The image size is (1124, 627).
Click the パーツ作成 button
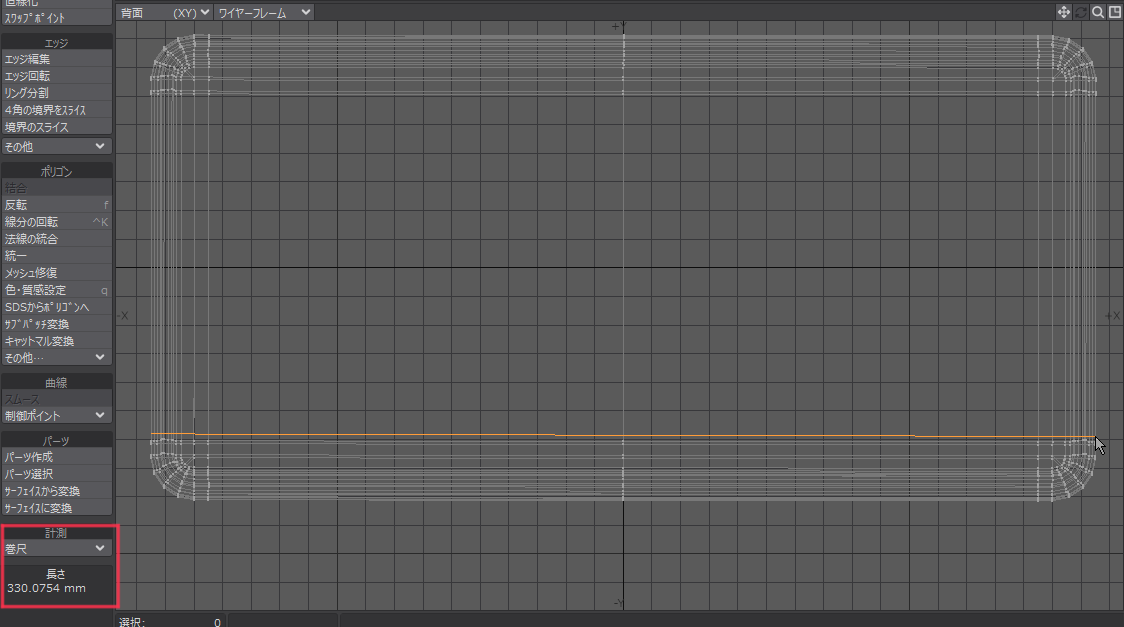(57, 457)
